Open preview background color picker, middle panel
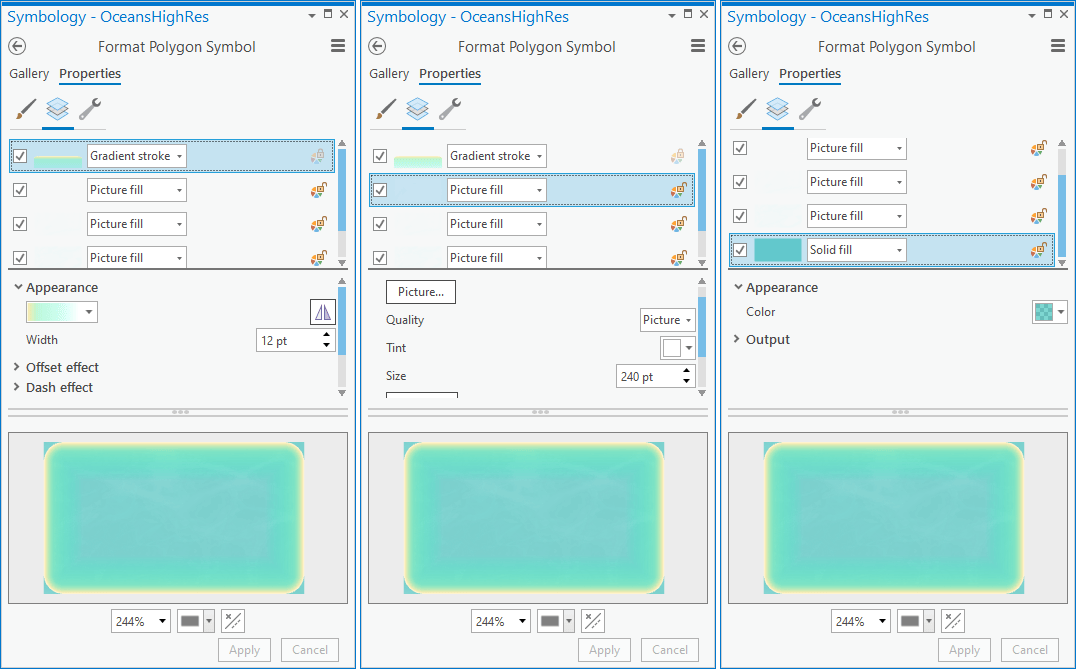 click(556, 621)
